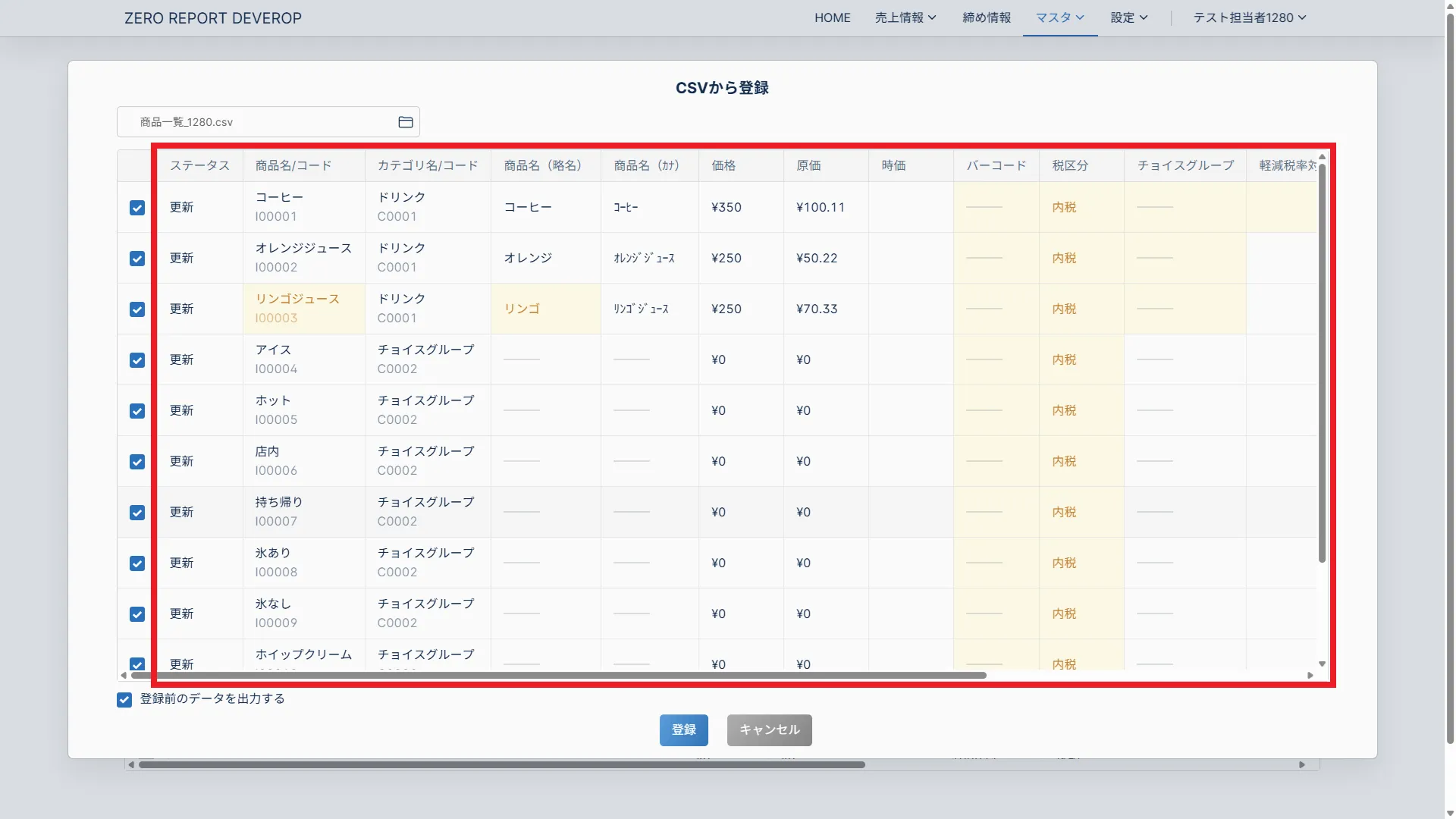Uncheck the 氷なし row checkbox
1456x819 pixels.
(x=137, y=614)
